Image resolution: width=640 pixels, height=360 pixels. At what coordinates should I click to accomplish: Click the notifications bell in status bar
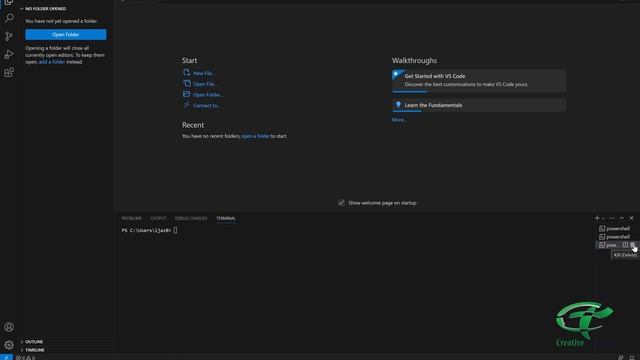(x=631, y=358)
